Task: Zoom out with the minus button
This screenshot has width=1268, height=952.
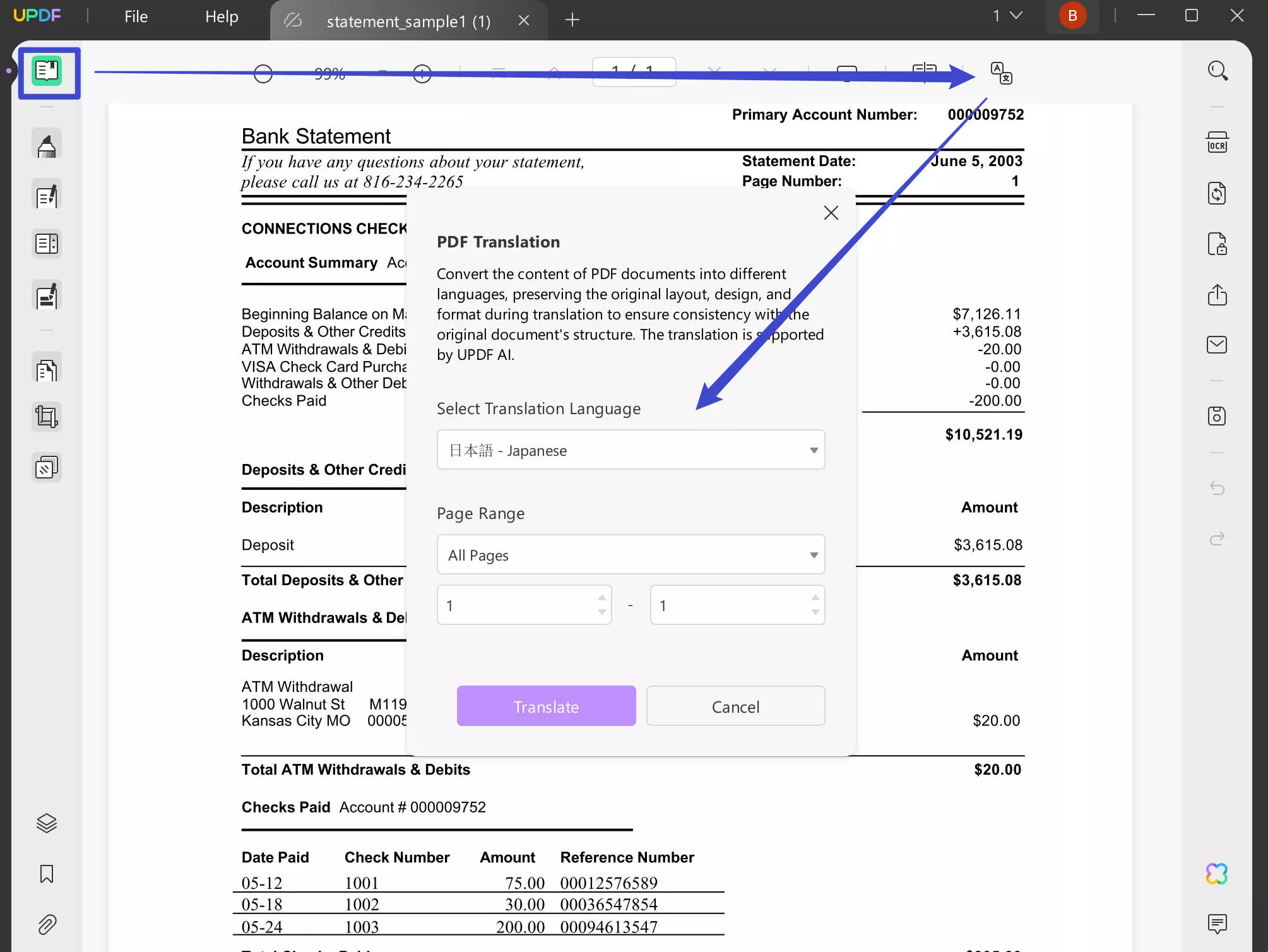Action: click(263, 74)
